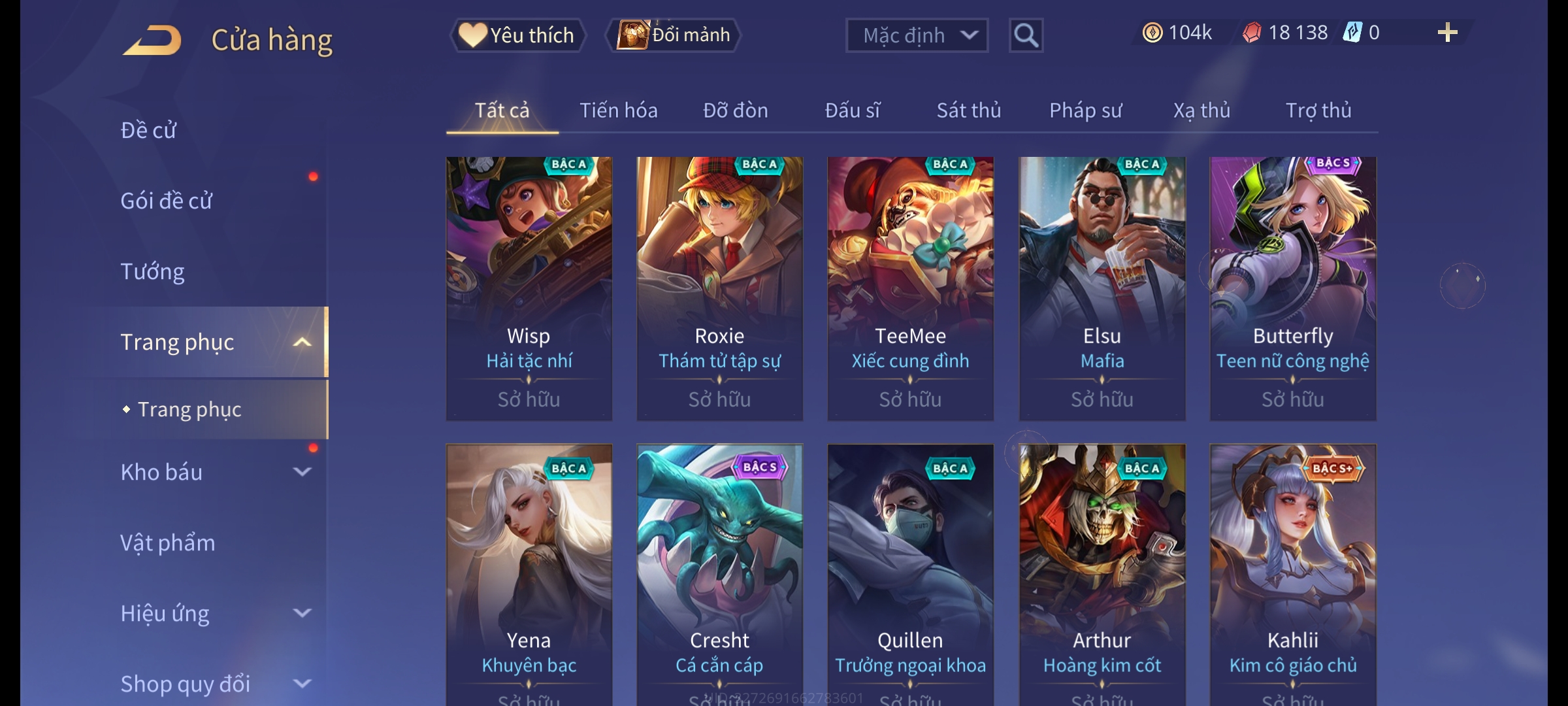1568x706 pixels.
Task: Switch to the Pháp sư tab
Action: (x=1085, y=110)
